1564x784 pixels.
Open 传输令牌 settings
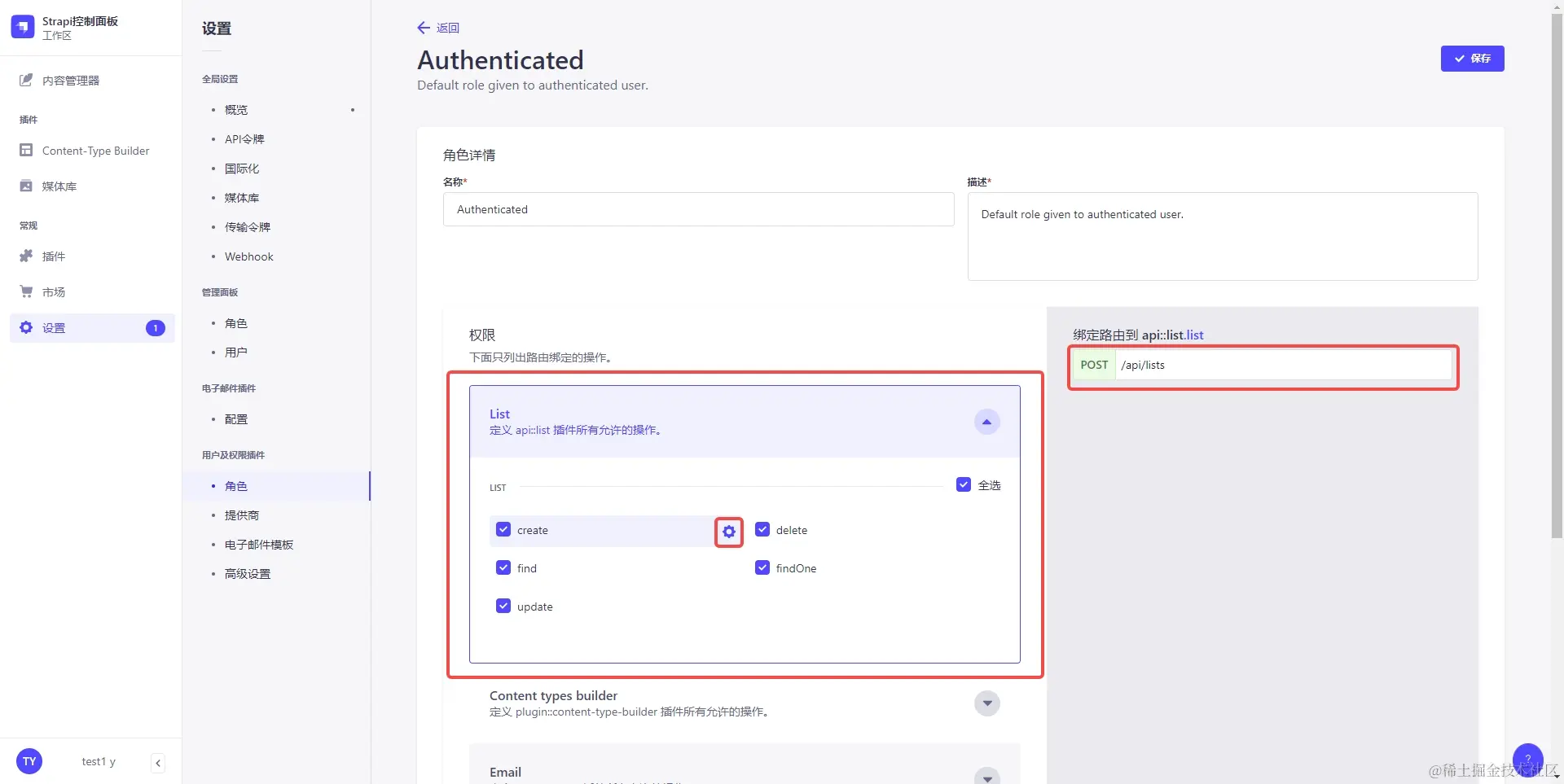(248, 227)
